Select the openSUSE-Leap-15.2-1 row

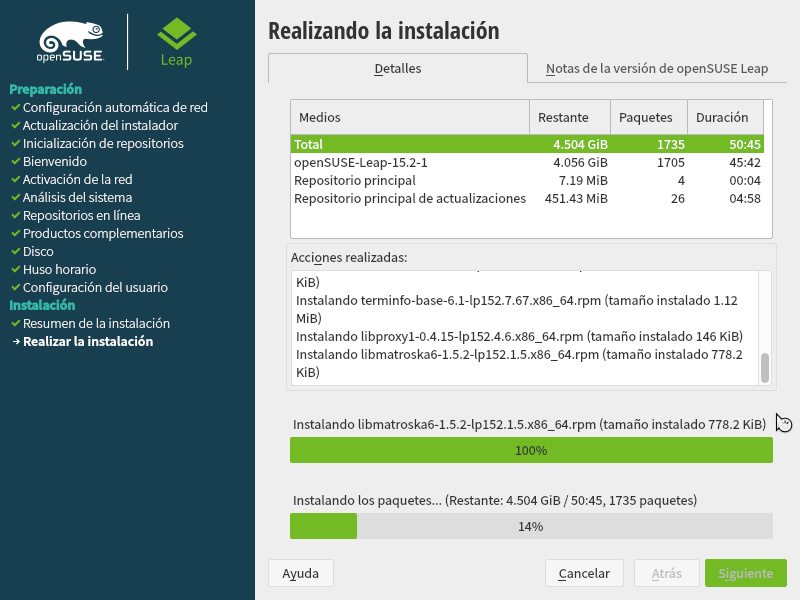pyautogui.click(x=527, y=162)
